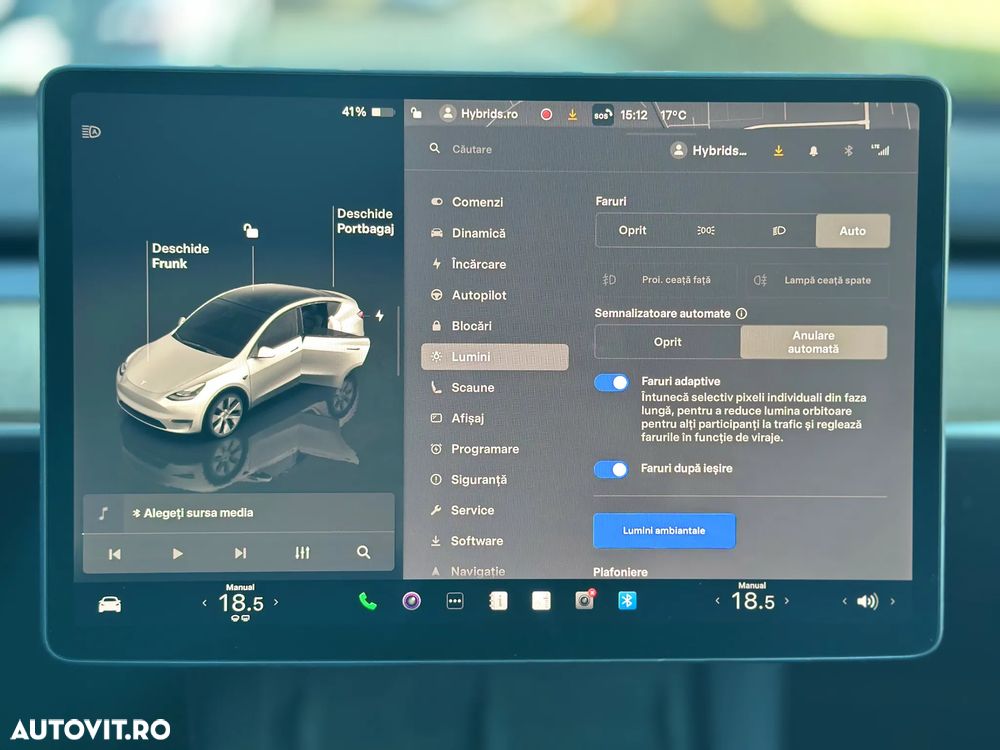Image resolution: width=1000 pixels, height=750 pixels.
Task: Toggle Lampă ceață spate rear fog
Action: pos(817,280)
